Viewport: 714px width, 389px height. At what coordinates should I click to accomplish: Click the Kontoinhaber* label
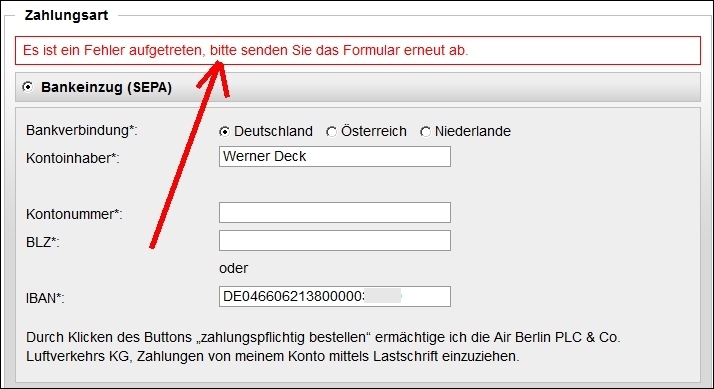click(x=73, y=158)
